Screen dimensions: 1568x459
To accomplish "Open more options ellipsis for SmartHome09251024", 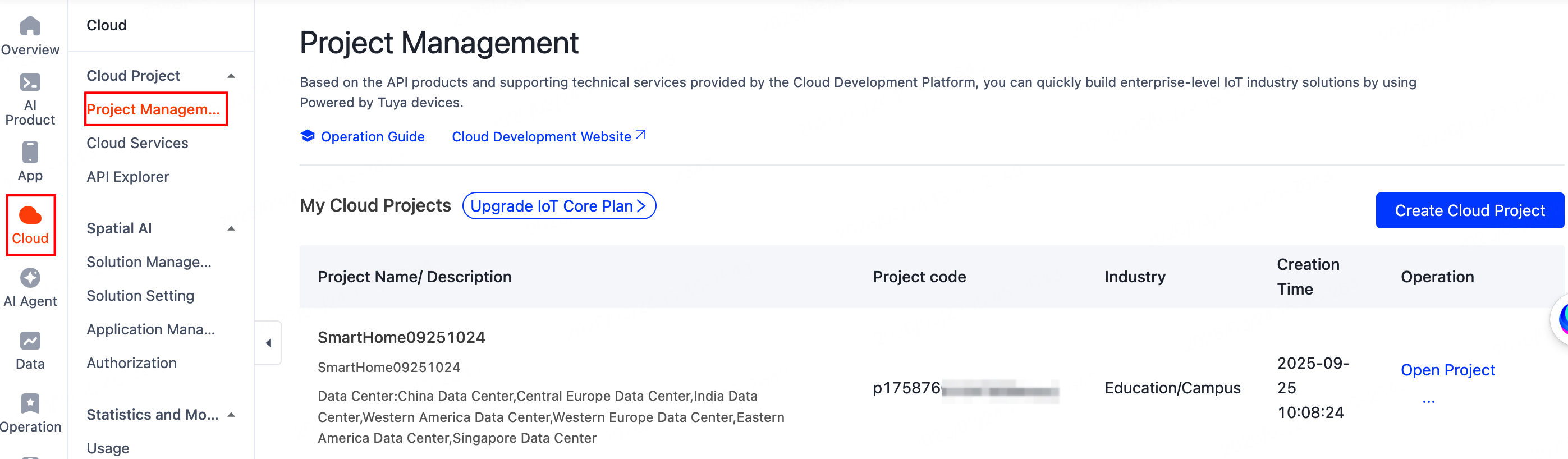I will [x=1429, y=402].
